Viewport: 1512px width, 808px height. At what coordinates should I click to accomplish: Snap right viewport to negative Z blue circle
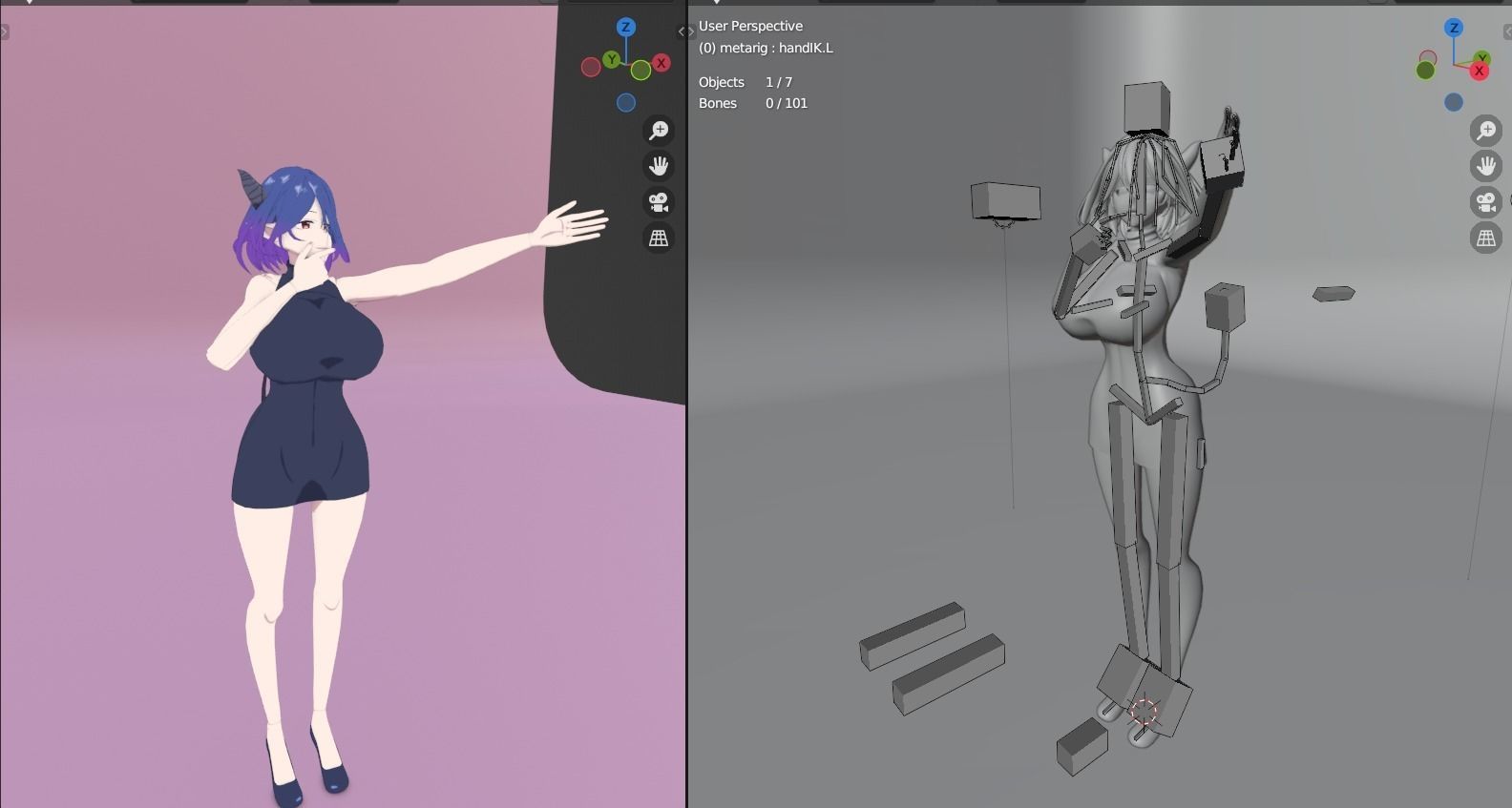tap(1454, 102)
